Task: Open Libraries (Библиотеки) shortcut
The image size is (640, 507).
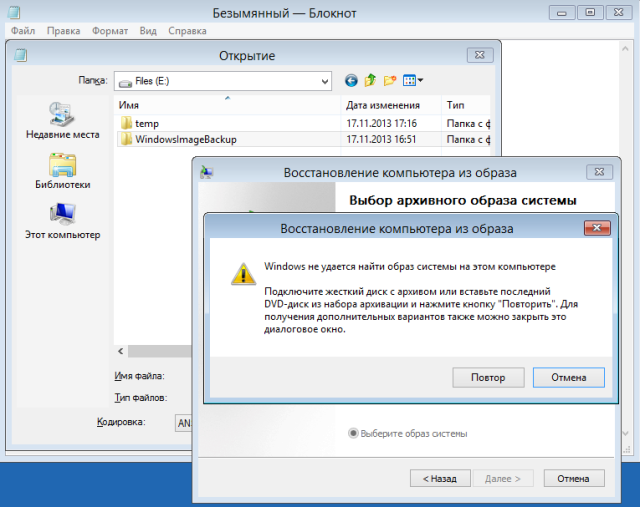Action: tap(62, 171)
